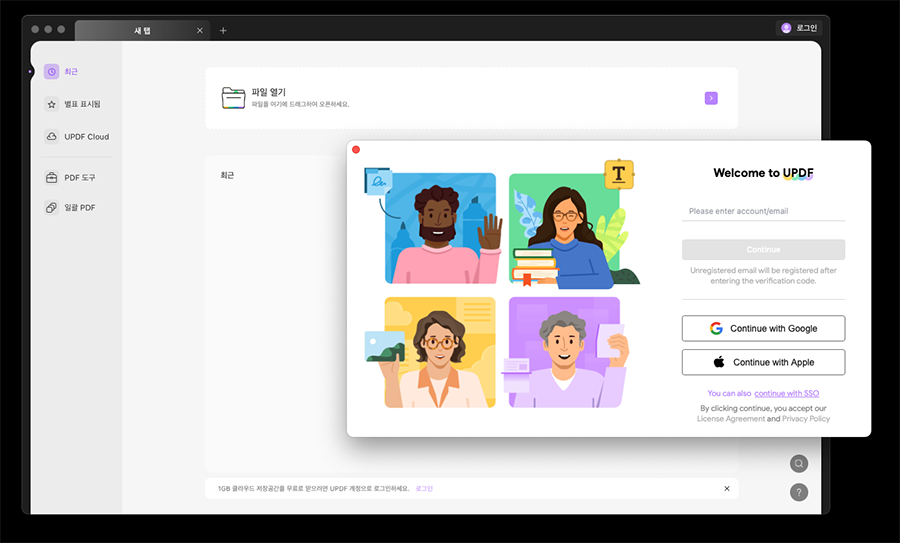Focus the account/email input field

coord(763,211)
